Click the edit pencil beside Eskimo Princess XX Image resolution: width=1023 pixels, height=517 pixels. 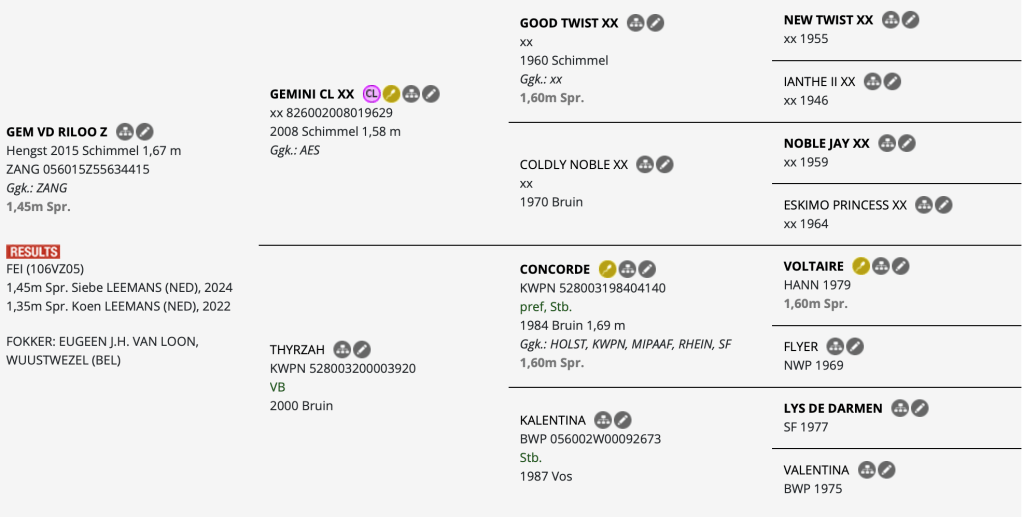tap(944, 205)
